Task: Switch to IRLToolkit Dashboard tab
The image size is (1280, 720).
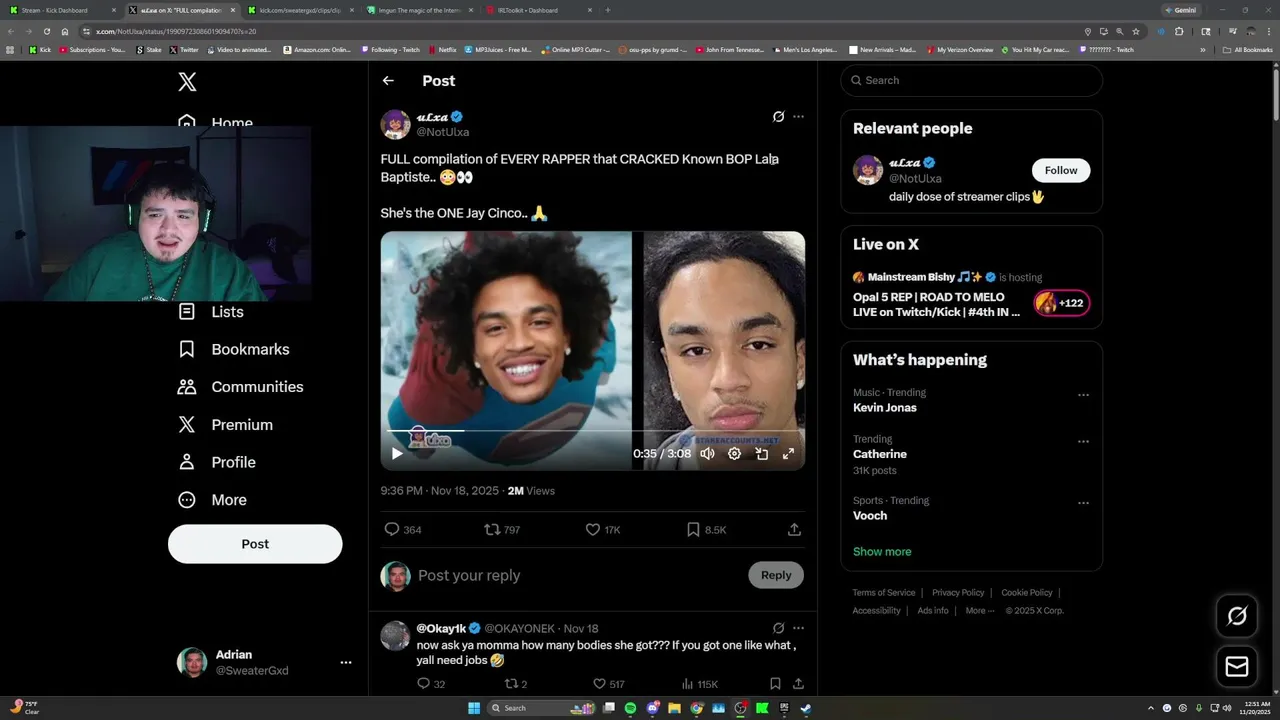Action: pyautogui.click(x=538, y=10)
